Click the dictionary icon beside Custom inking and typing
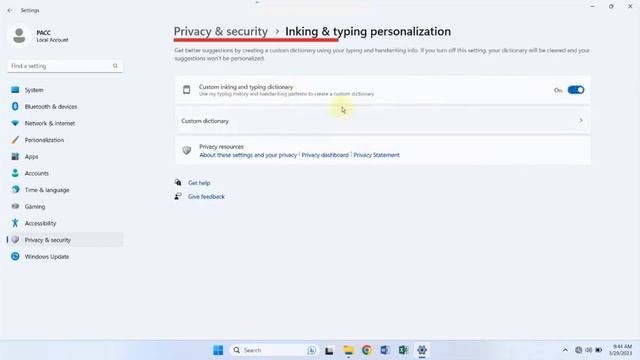Image resolution: width=640 pixels, height=360 pixels. pyautogui.click(x=187, y=90)
